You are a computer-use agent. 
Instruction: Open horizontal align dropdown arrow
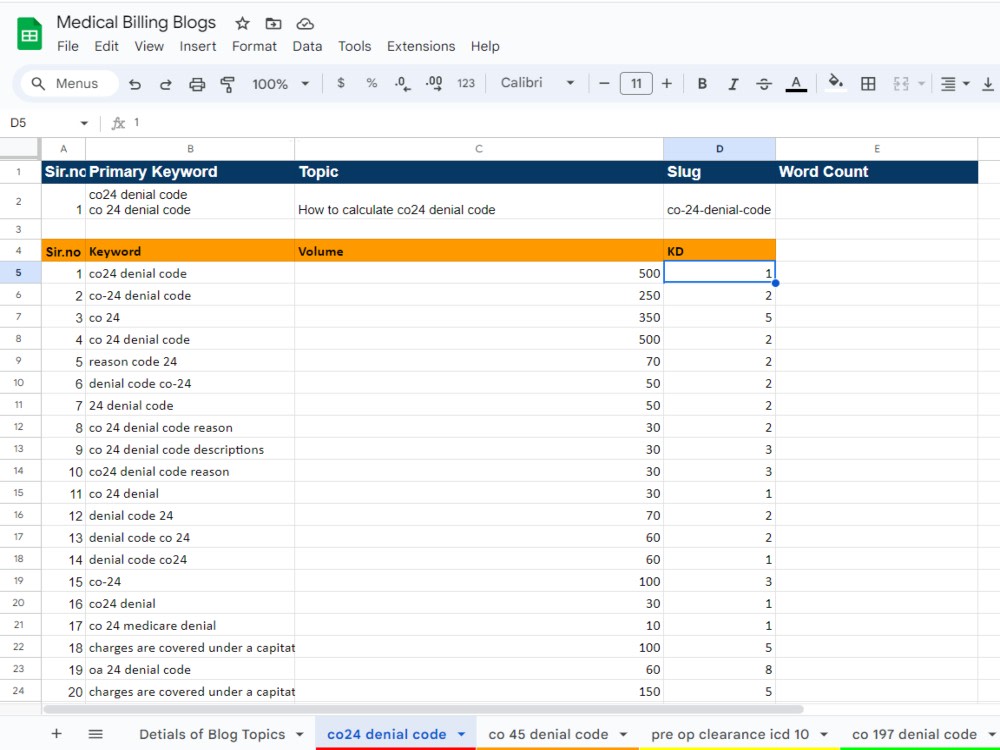(x=966, y=84)
